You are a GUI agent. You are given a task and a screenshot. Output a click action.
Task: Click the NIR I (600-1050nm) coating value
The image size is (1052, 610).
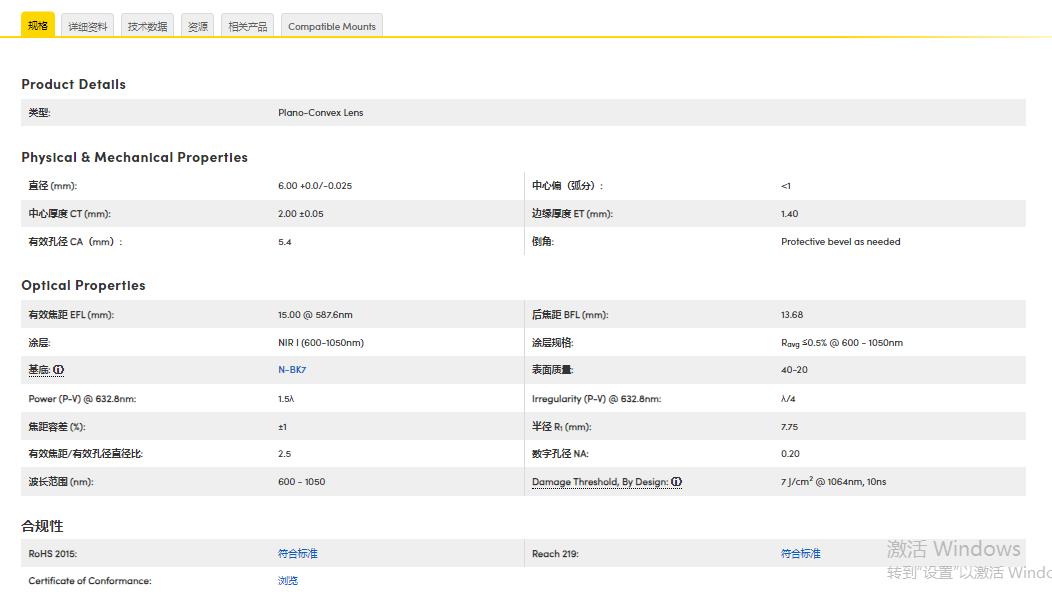click(x=320, y=342)
